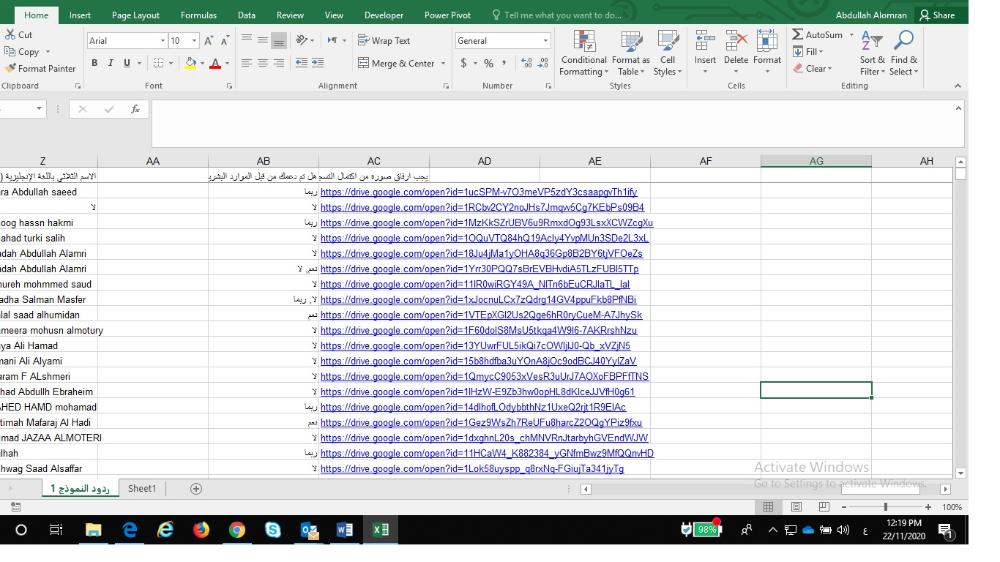The image size is (1000, 562).
Task: Open Find & Select menu
Action: coord(903,54)
